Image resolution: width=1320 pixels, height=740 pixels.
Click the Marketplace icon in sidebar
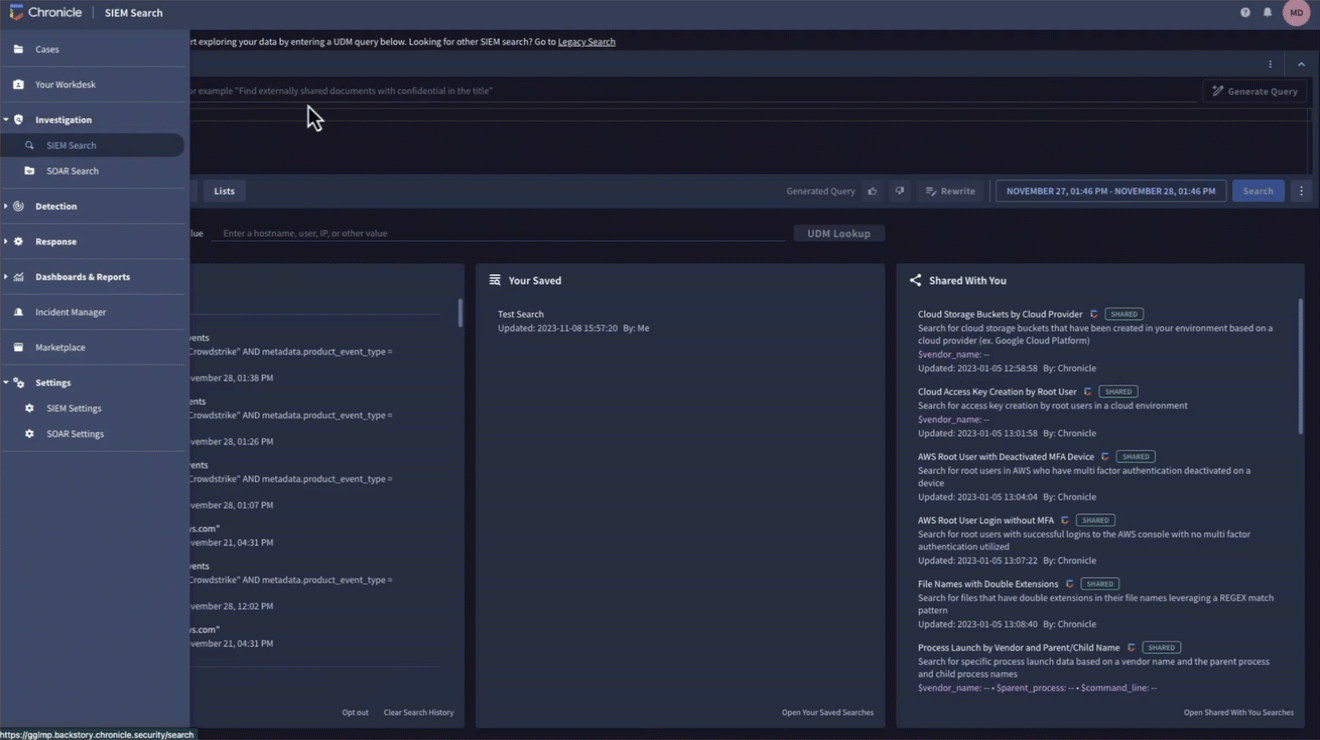coord(18,347)
